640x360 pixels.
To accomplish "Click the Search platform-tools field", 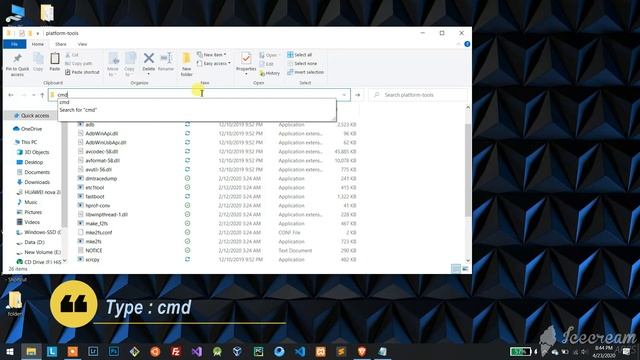I will 418,95.
